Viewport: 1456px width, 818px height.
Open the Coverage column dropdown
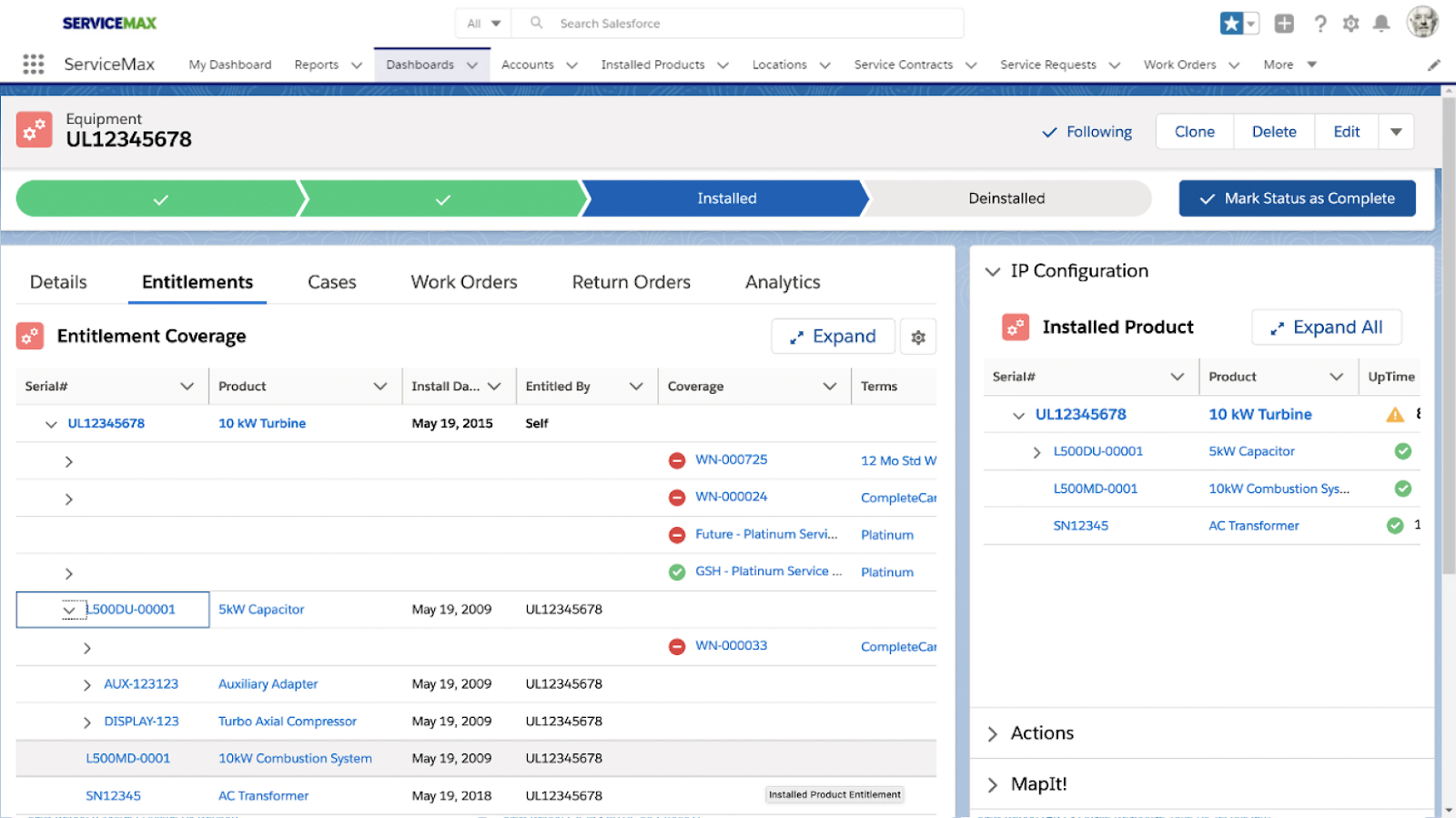click(830, 387)
